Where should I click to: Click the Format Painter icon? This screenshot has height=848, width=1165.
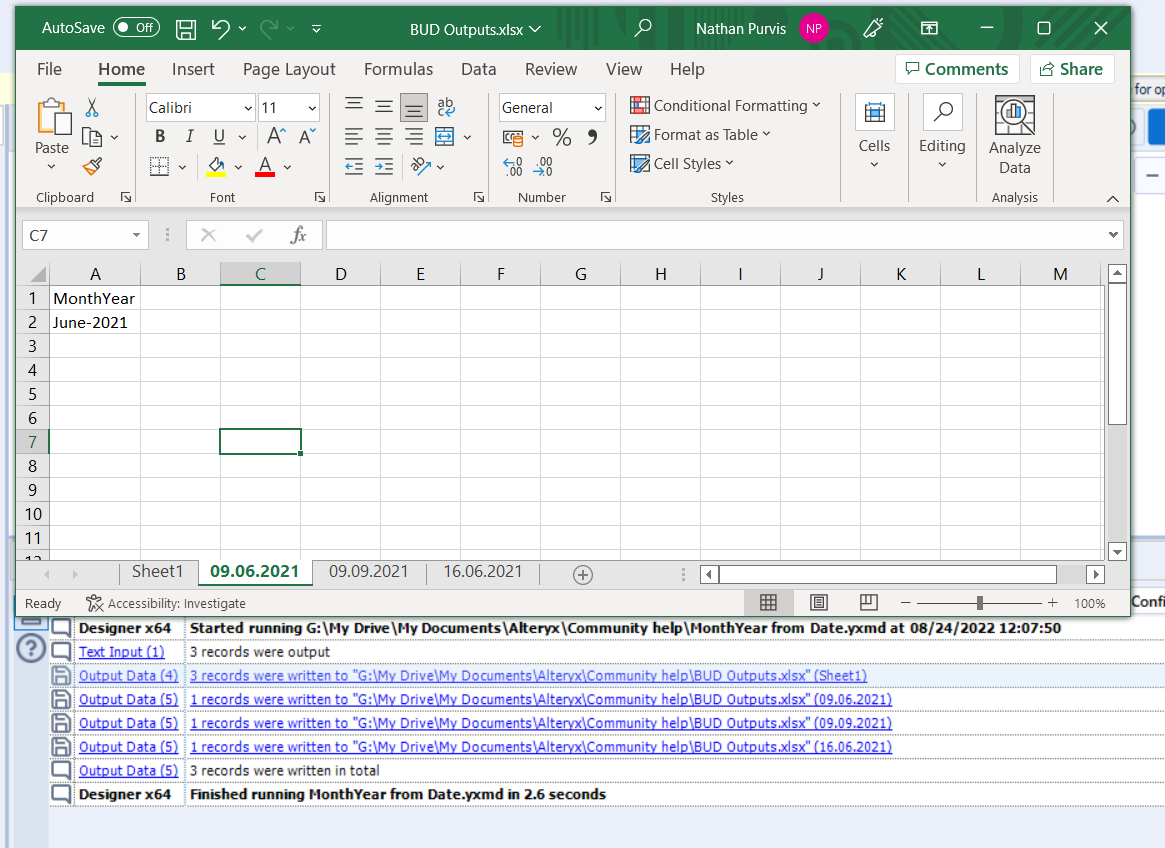(x=93, y=166)
